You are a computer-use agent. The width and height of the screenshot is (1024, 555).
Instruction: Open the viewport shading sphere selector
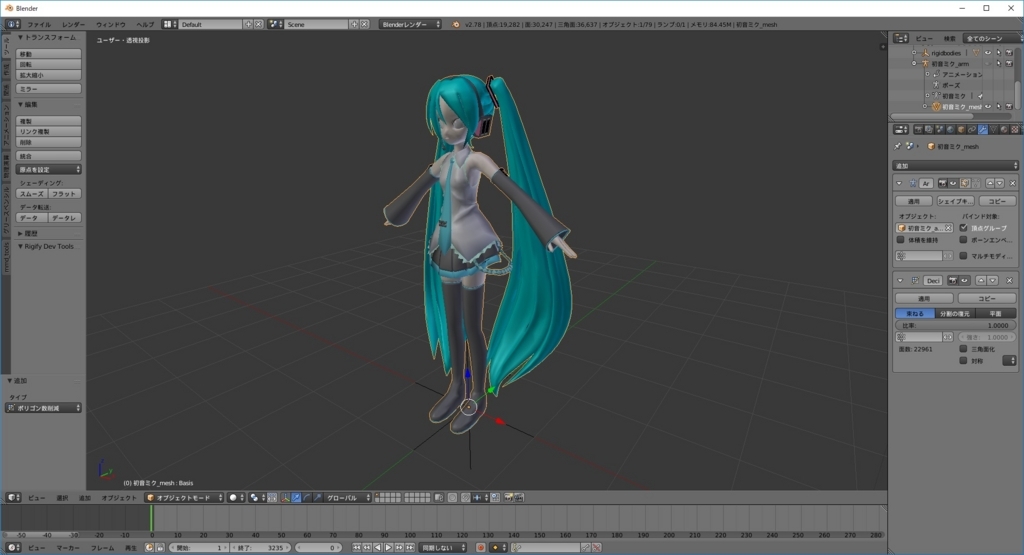click(x=236, y=498)
